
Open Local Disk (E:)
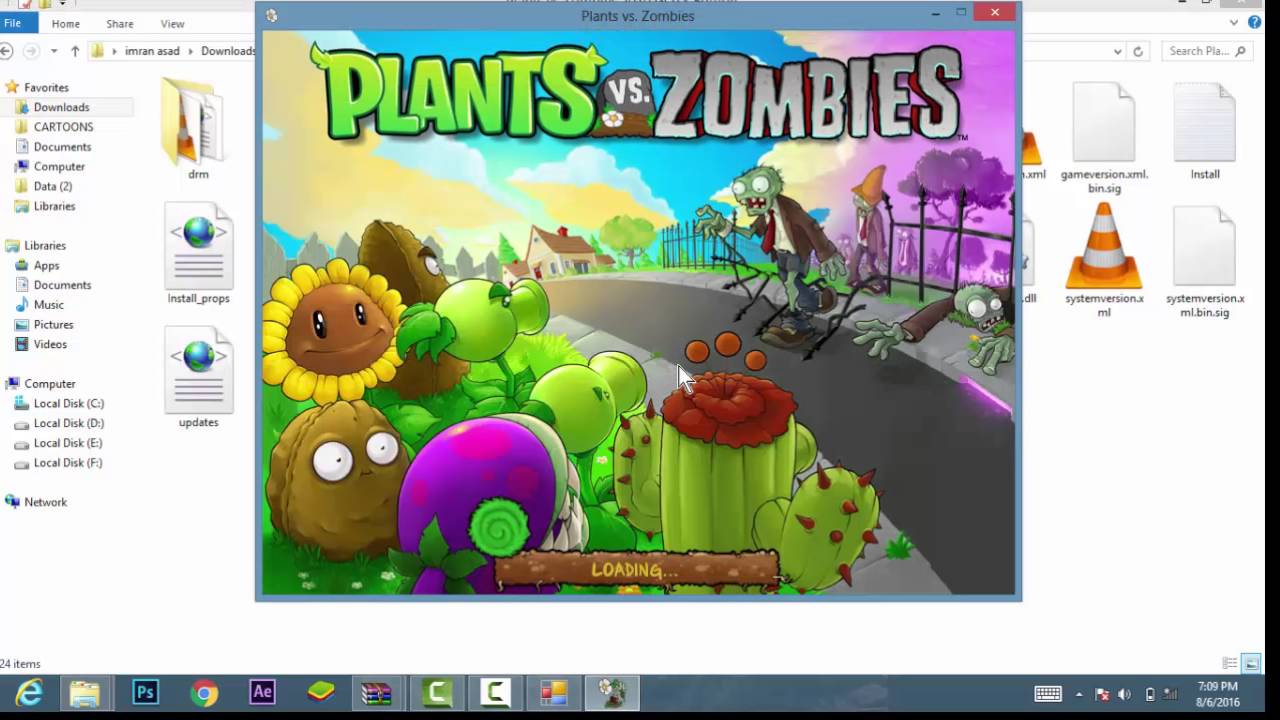point(68,443)
